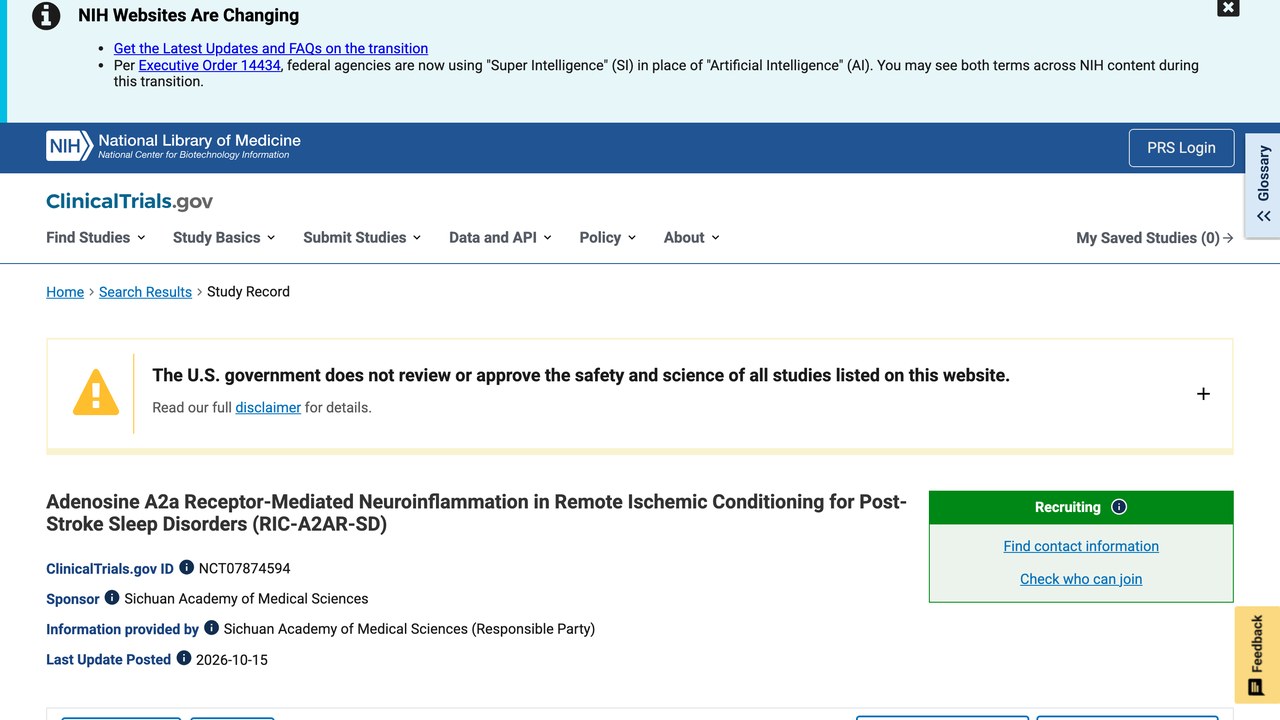
Task: Click the info icon beside Sponsor
Action: (x=112, y=597)
